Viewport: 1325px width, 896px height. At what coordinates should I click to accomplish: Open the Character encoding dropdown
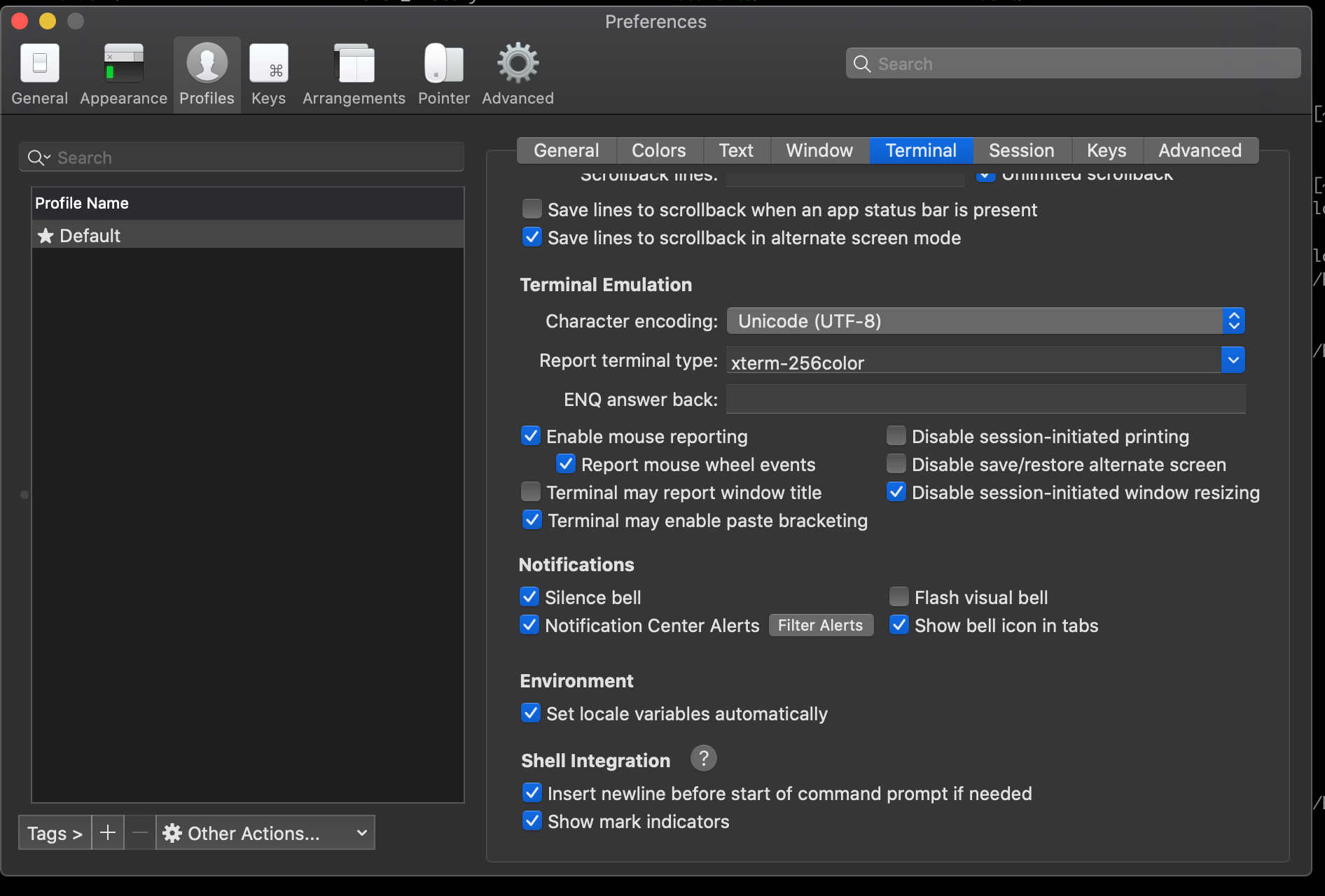tap(1234, 321)
